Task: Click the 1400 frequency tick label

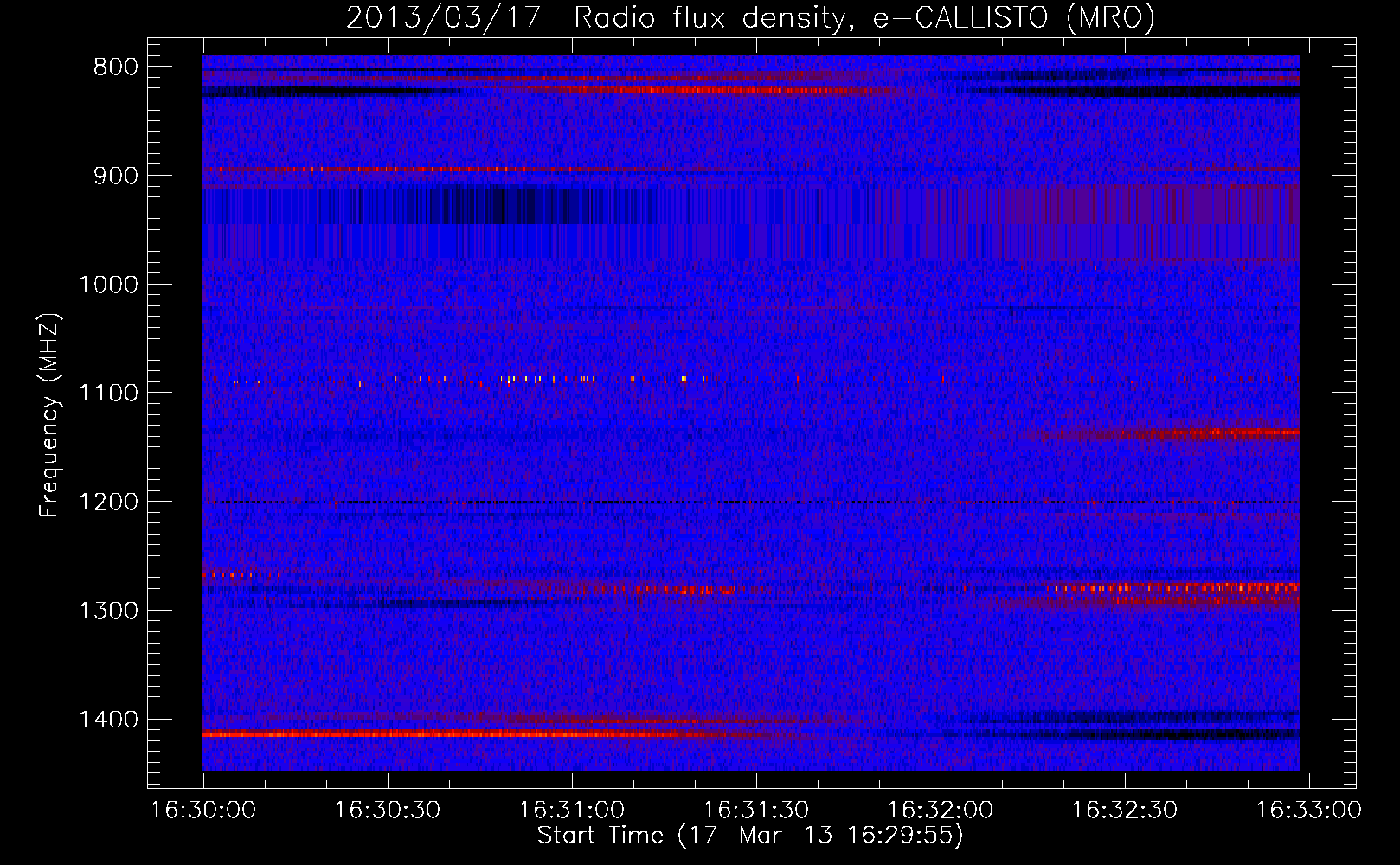Action: tap(108, 719)
